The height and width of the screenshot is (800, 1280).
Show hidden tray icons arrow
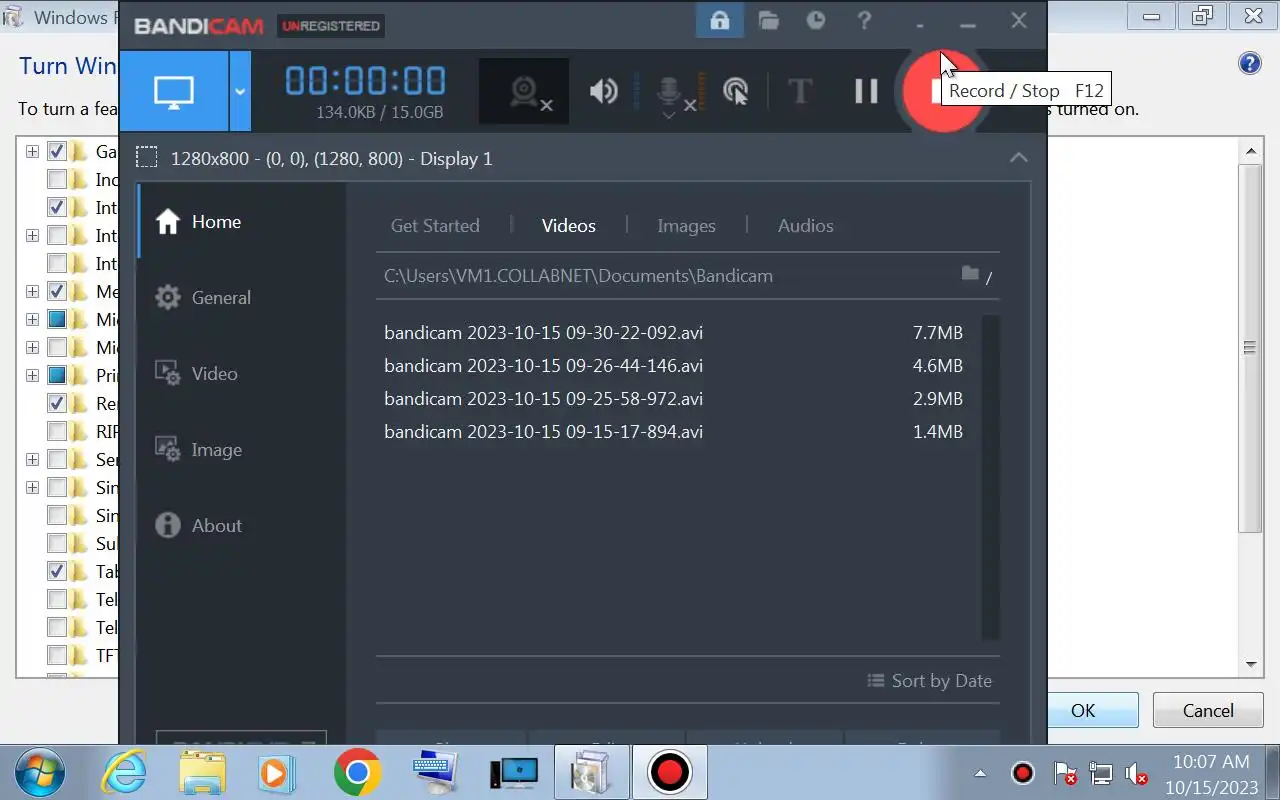[980, 774]
